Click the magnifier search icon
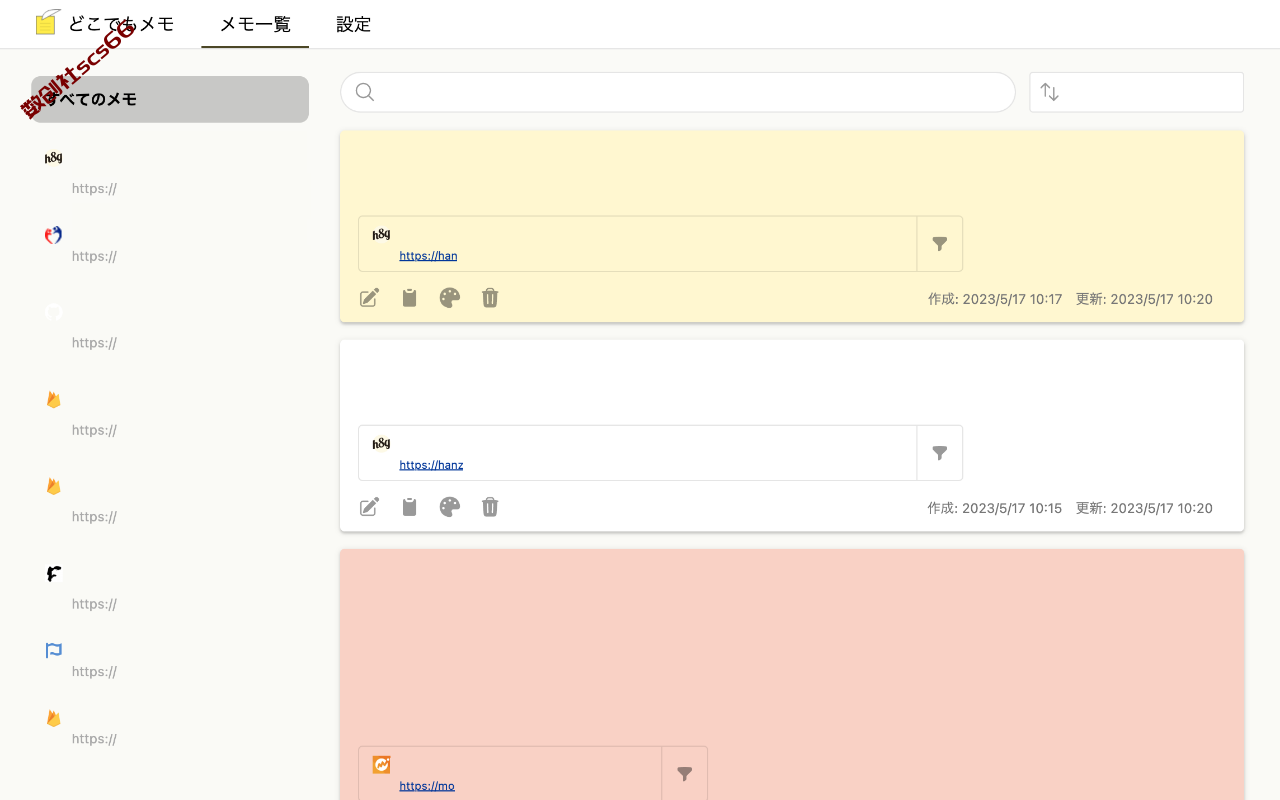The width and height of the screenshot is (1280, 800). click(365, 92)
